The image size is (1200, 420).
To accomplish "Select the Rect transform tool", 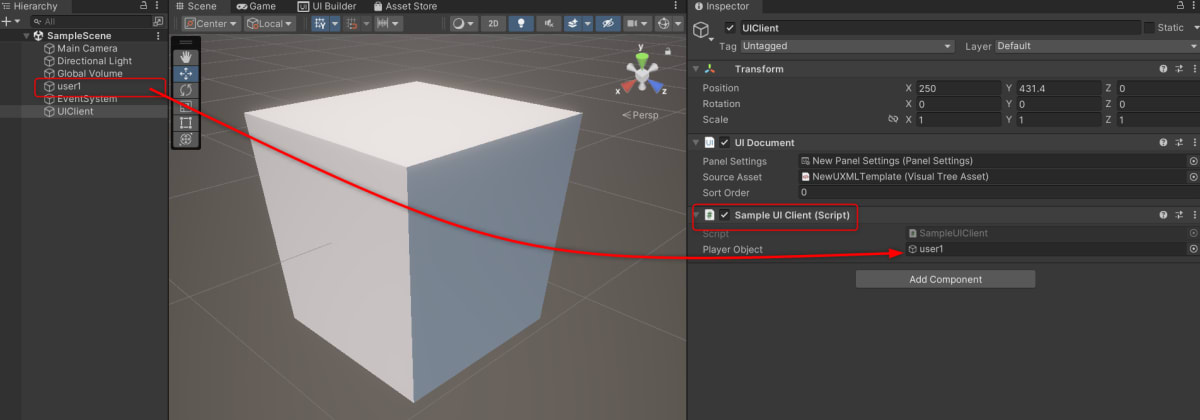I will [x=186, y=123].
